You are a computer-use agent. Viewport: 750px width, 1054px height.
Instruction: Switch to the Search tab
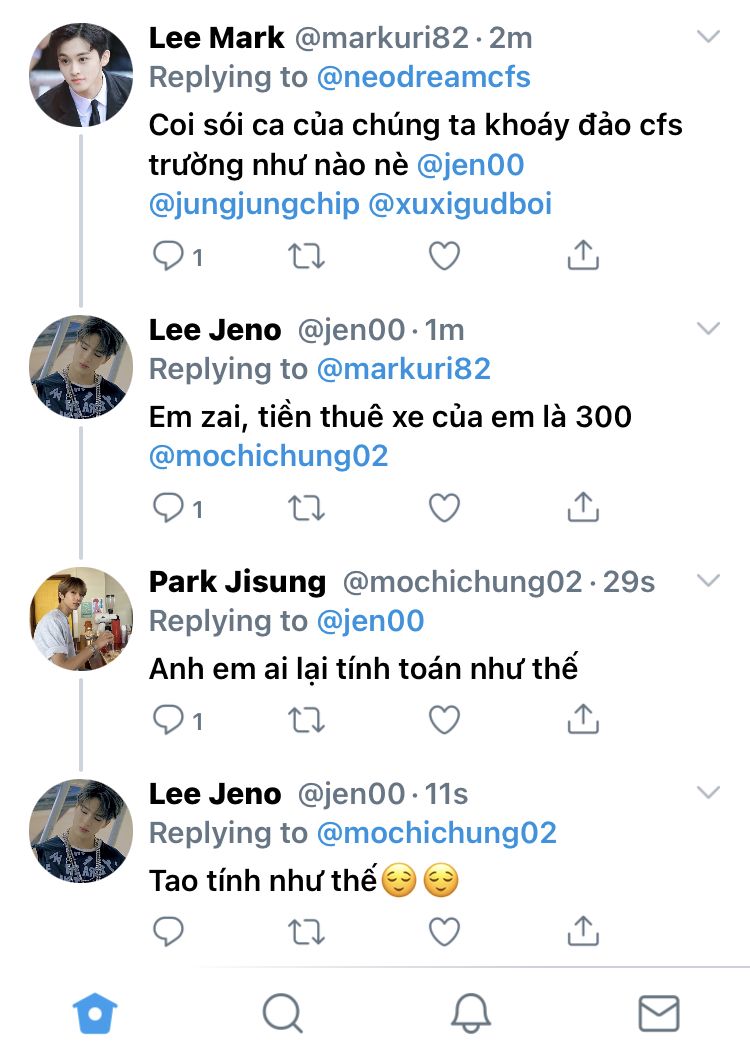[283, 1014]
